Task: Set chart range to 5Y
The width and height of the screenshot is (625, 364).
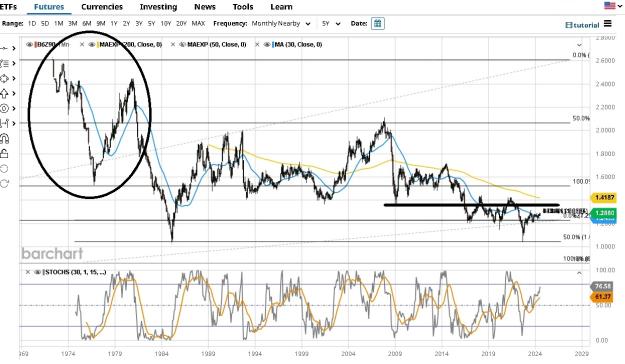Action: click(151, 24)
